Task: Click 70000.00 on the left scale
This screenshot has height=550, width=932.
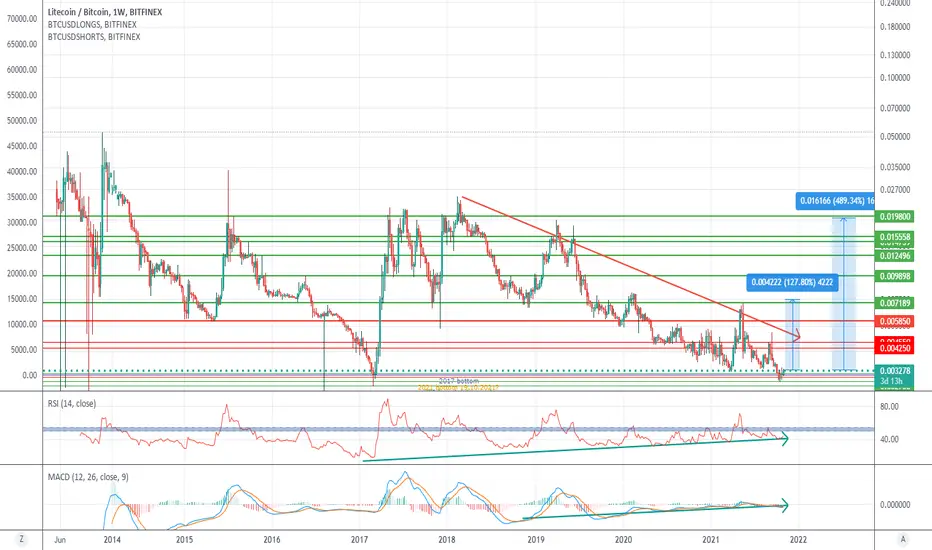Action: pyautogui.click(x=22, y=18)
